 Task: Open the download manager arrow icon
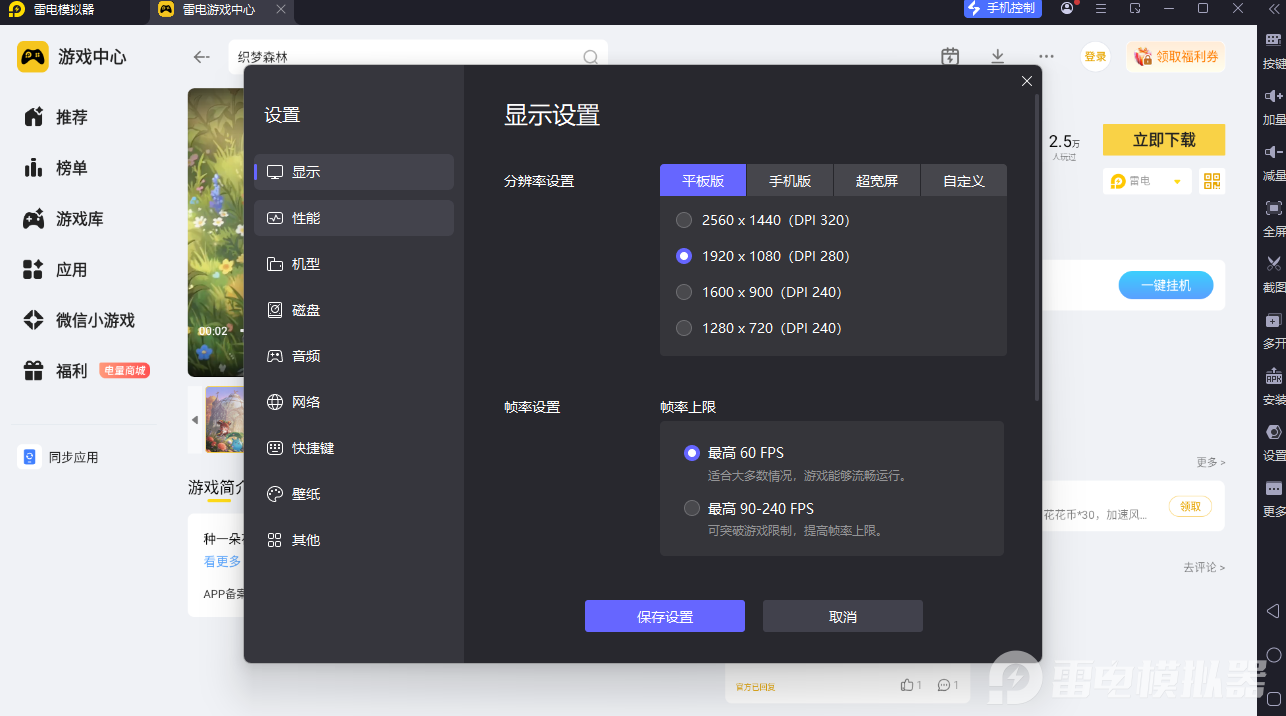[x=997, y=57]
